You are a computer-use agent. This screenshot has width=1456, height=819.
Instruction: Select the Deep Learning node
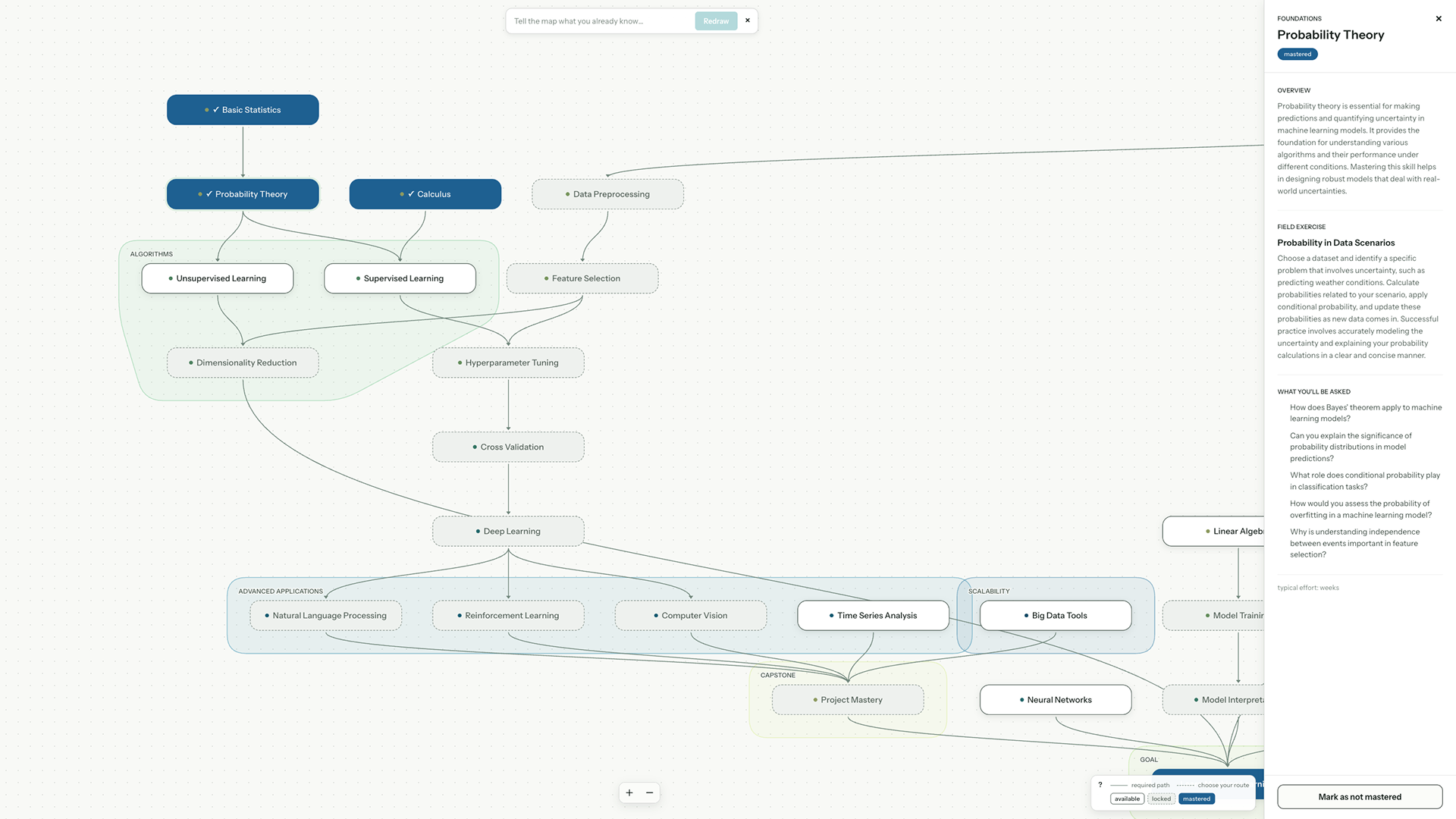(508, 531)
